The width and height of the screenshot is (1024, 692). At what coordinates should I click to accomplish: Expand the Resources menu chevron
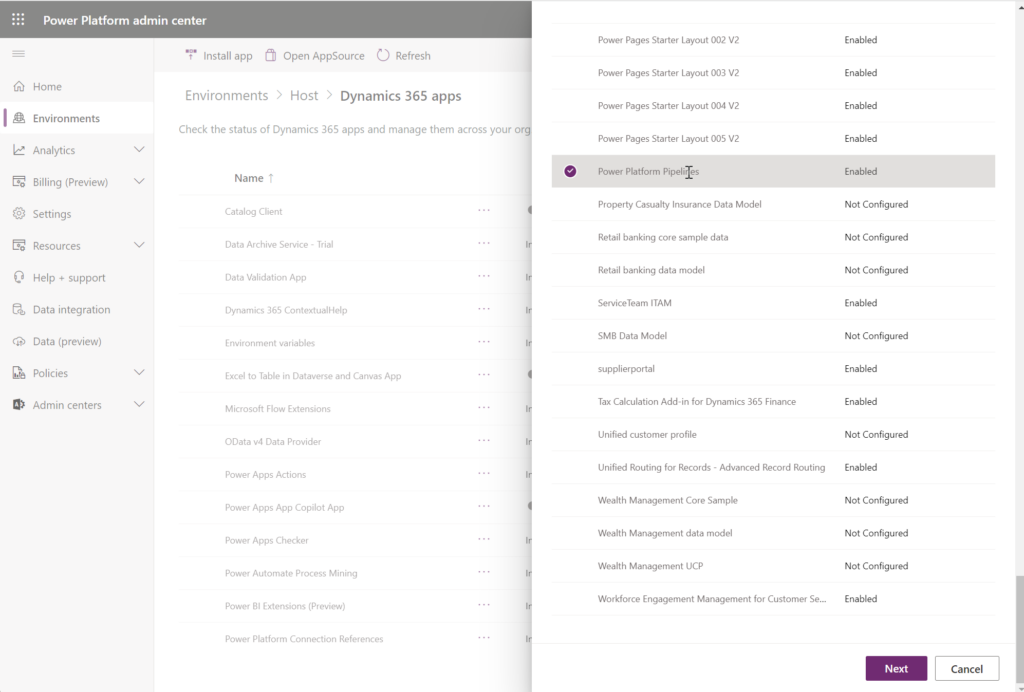tap(139, 245)
